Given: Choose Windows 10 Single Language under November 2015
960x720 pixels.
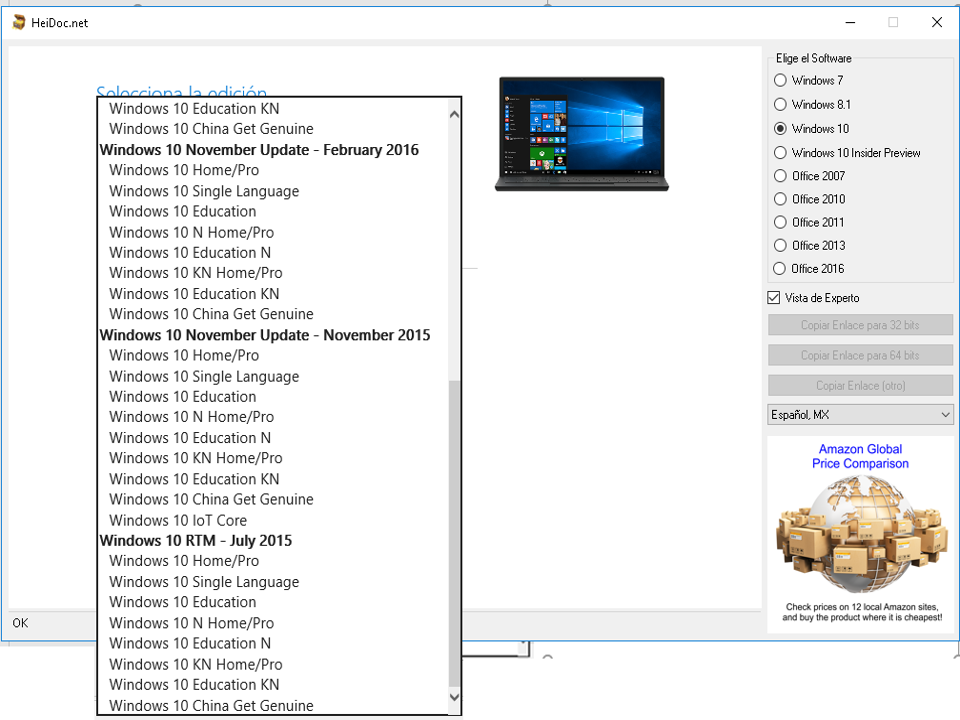Looking at the screenshot, I should [204, 377].
